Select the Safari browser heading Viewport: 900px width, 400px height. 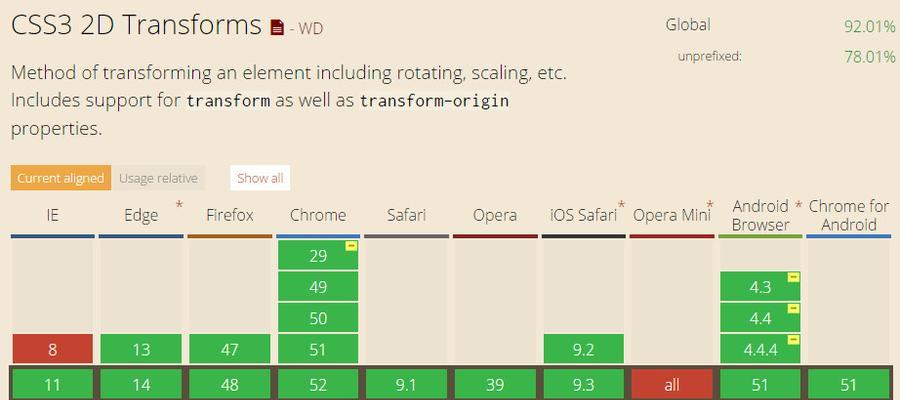[406, 215]
